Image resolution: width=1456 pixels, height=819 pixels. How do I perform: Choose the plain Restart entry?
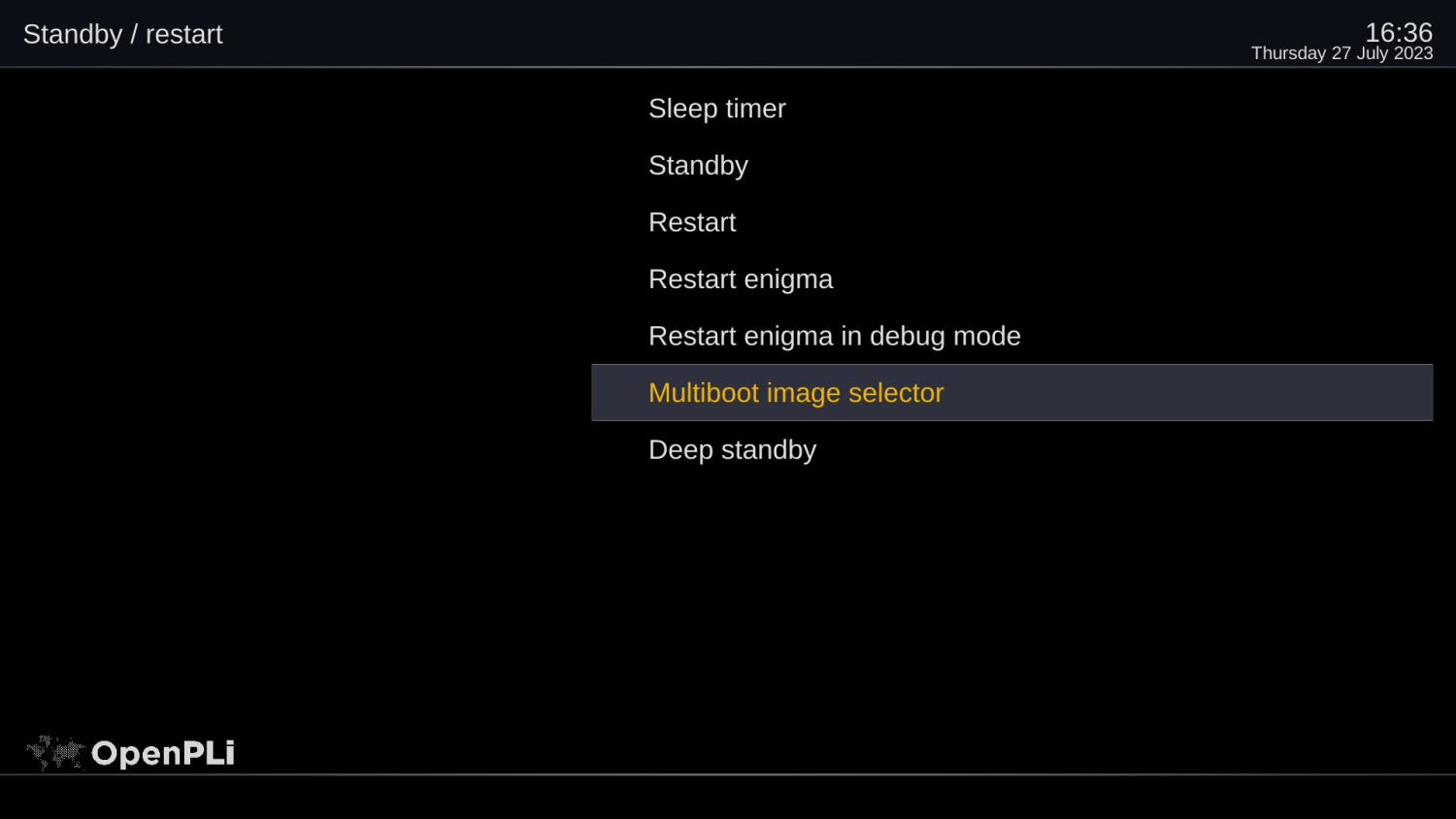pos(692,222)
